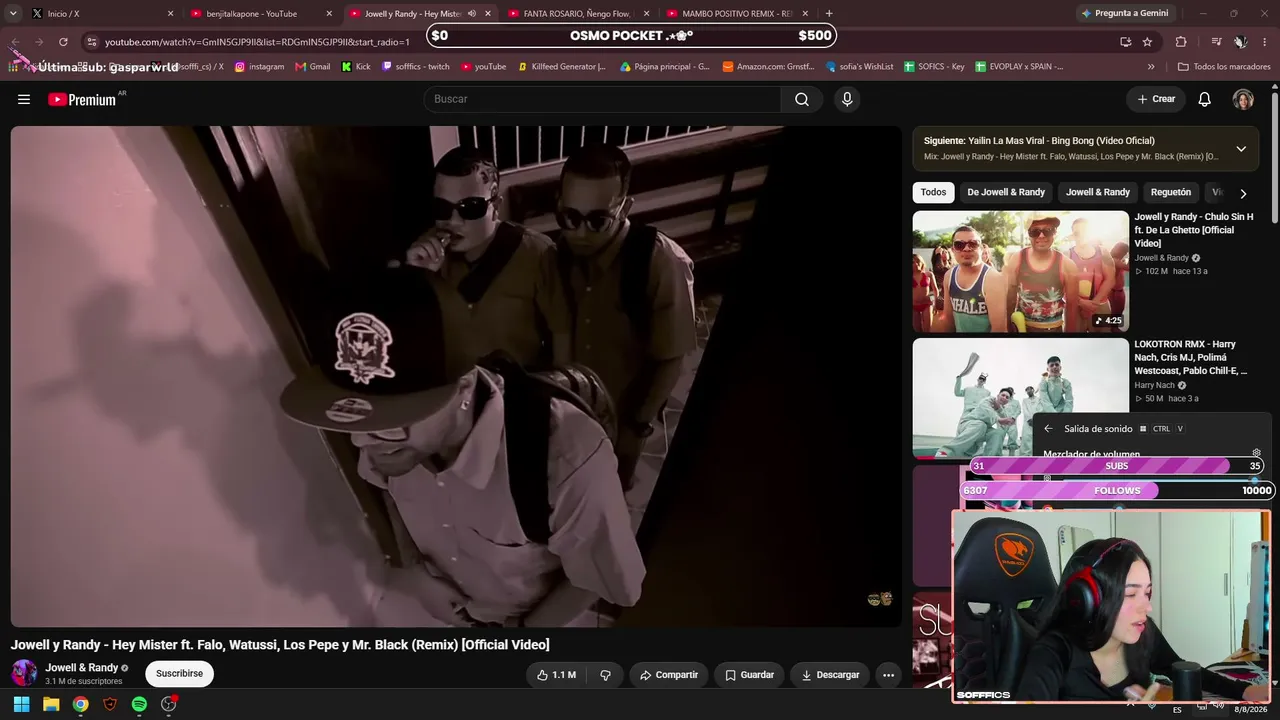Viewport: 1280px width, 720px height.
Task: Dislike the Hey Mister video
Action: 605,675
